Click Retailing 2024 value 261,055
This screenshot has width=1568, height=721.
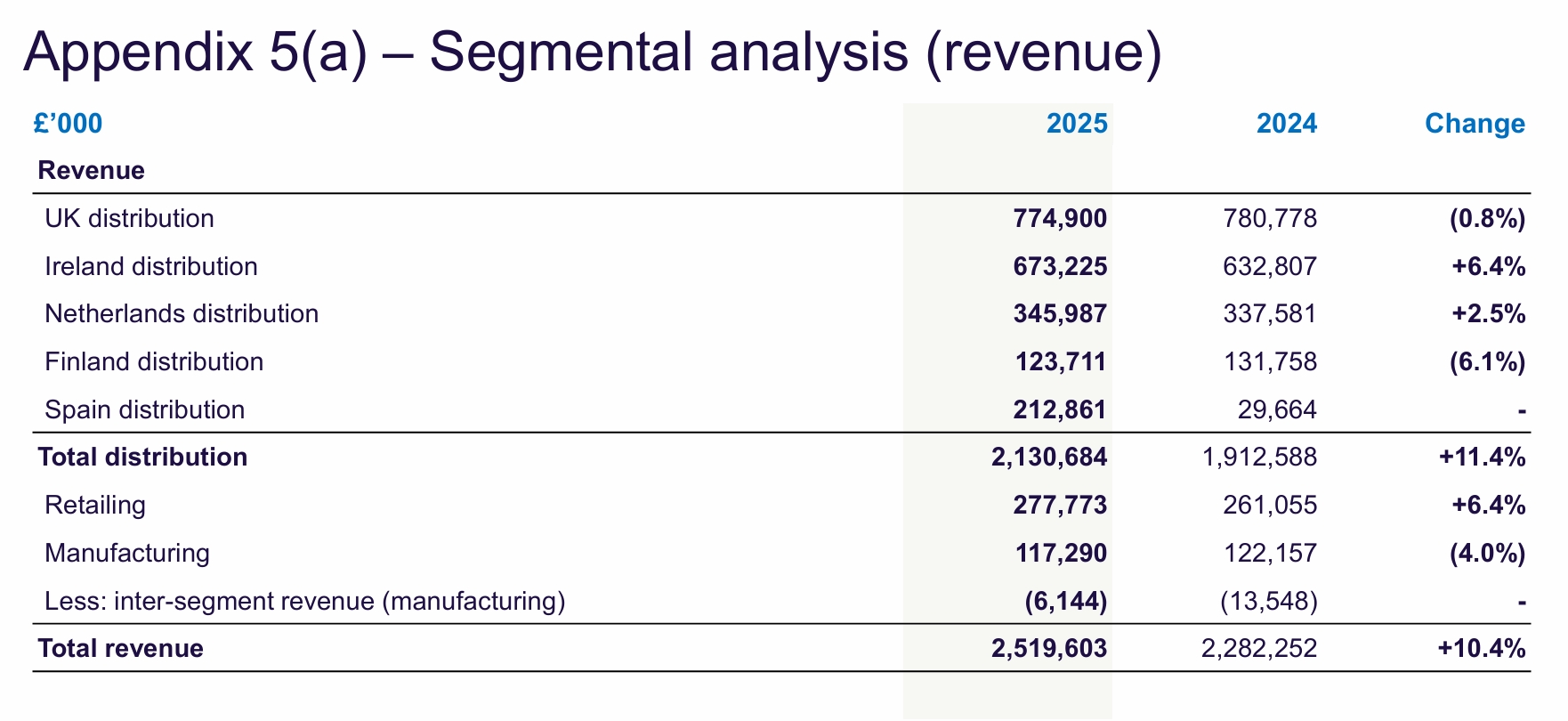[x=1270, y=506]
